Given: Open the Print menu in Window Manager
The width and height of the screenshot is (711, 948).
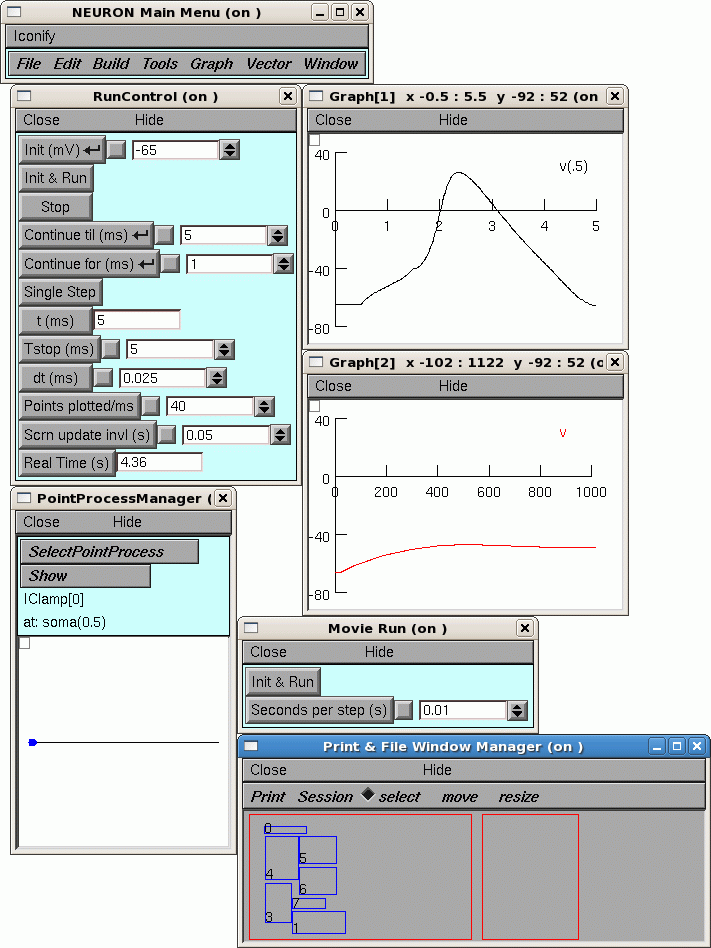Looking at the screenshot, I should pyautogui.click(x=268, y=797).
